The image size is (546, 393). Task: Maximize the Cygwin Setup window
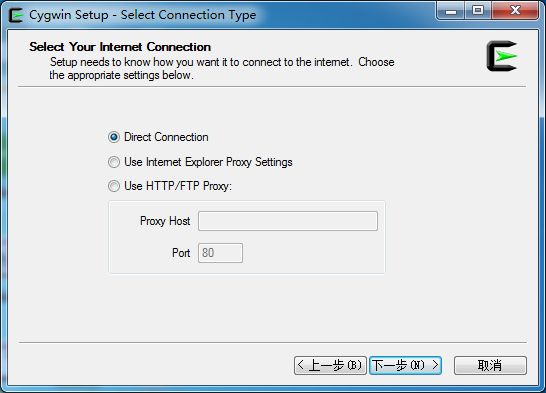478,11
